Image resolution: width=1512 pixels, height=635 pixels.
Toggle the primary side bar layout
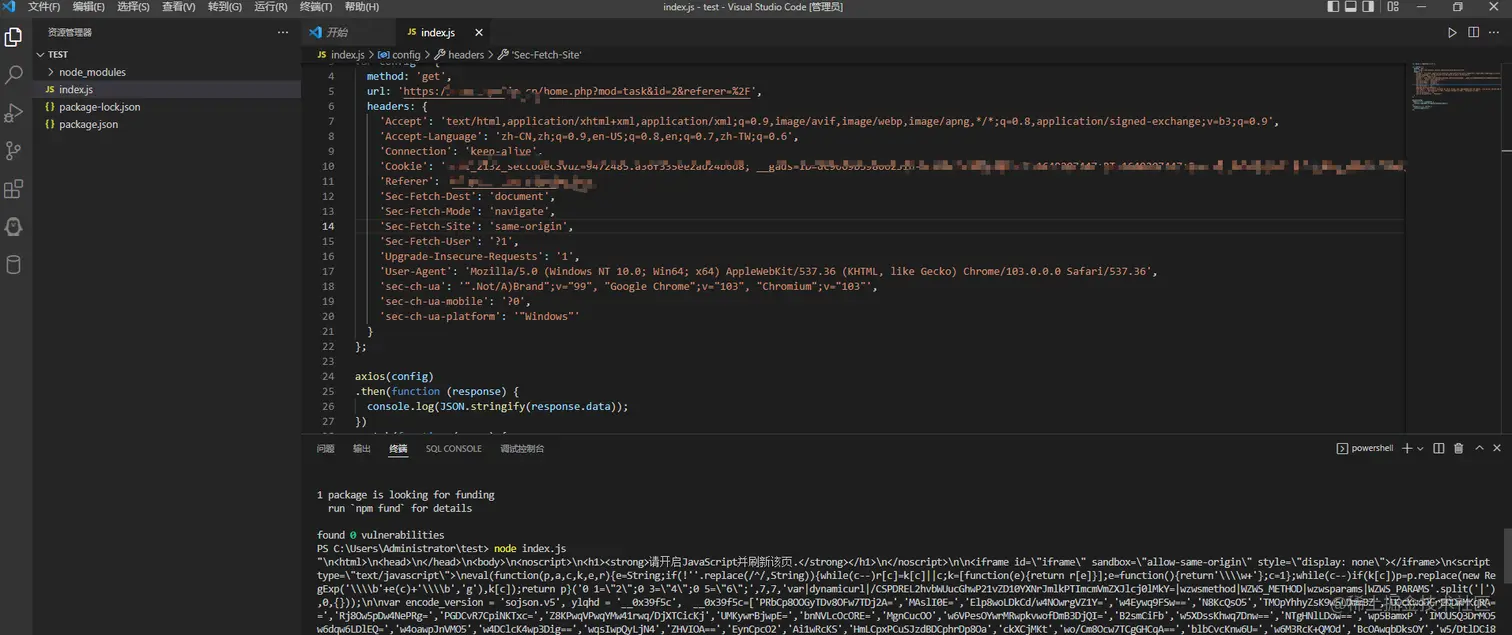(1333, 7)
